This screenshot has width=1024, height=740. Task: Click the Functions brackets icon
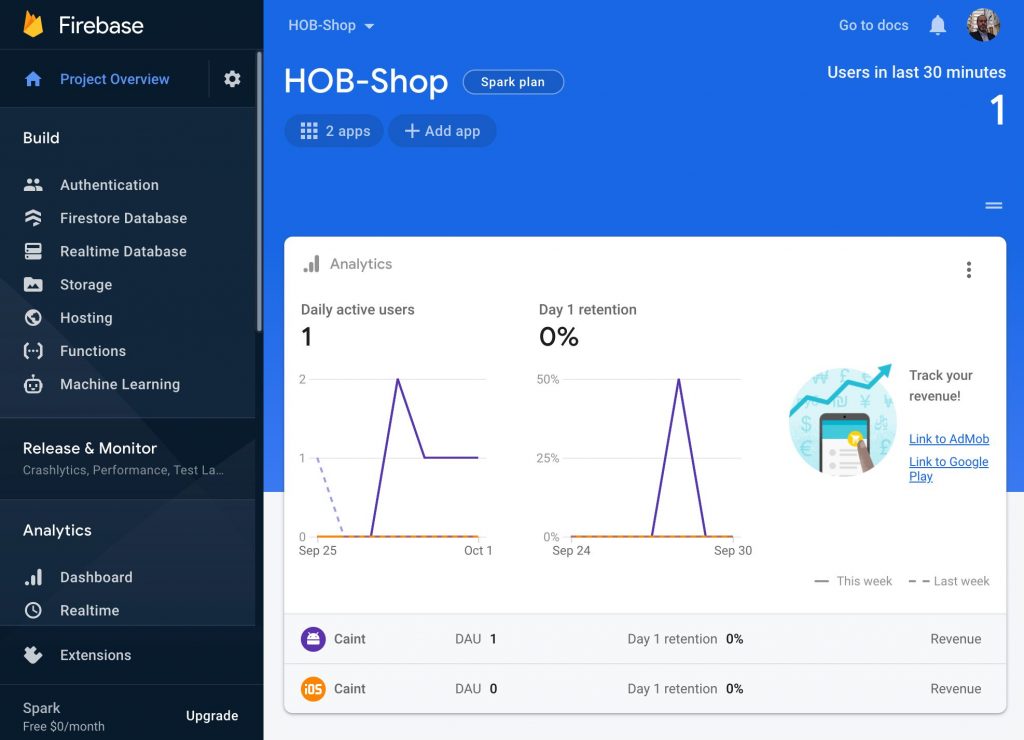click(x=33, y=351)
